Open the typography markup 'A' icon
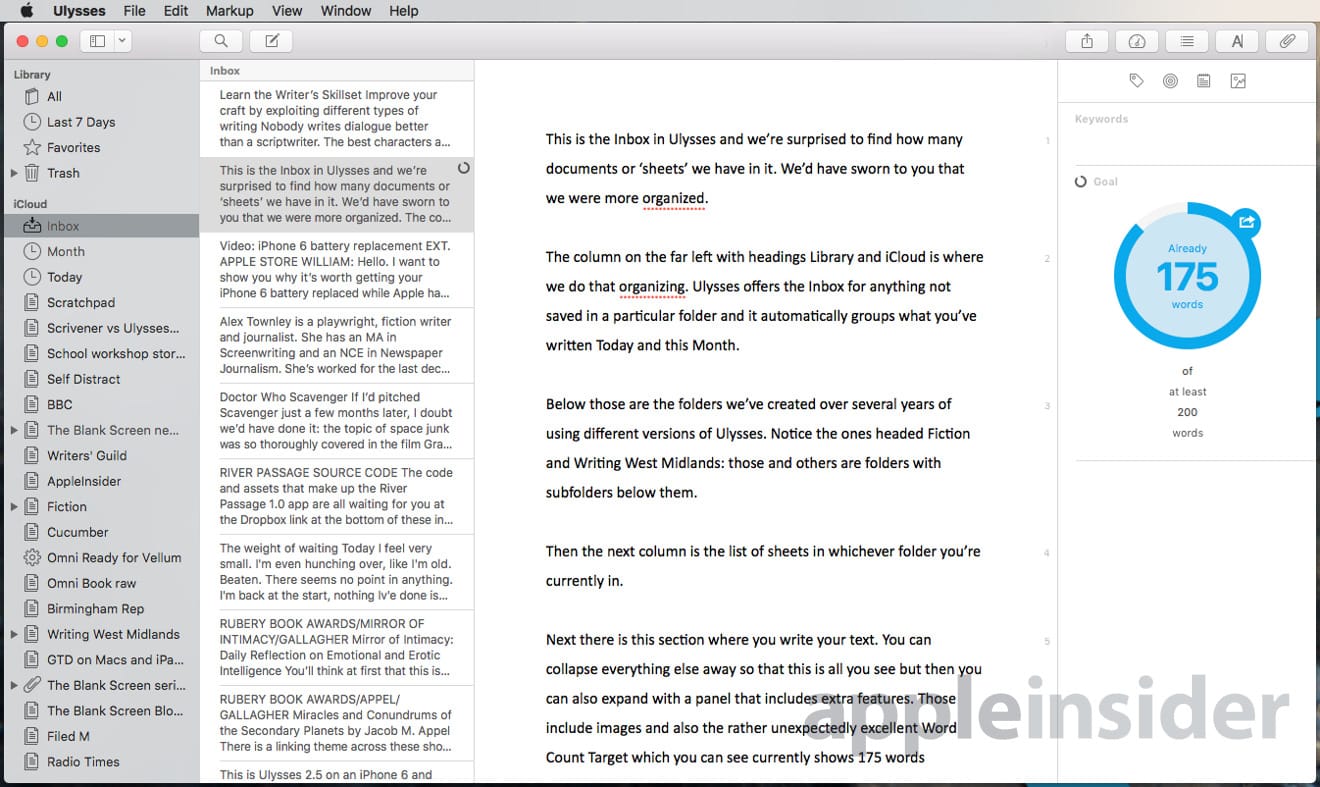This screenshot has height=787, width=1320. [1237, 41]
